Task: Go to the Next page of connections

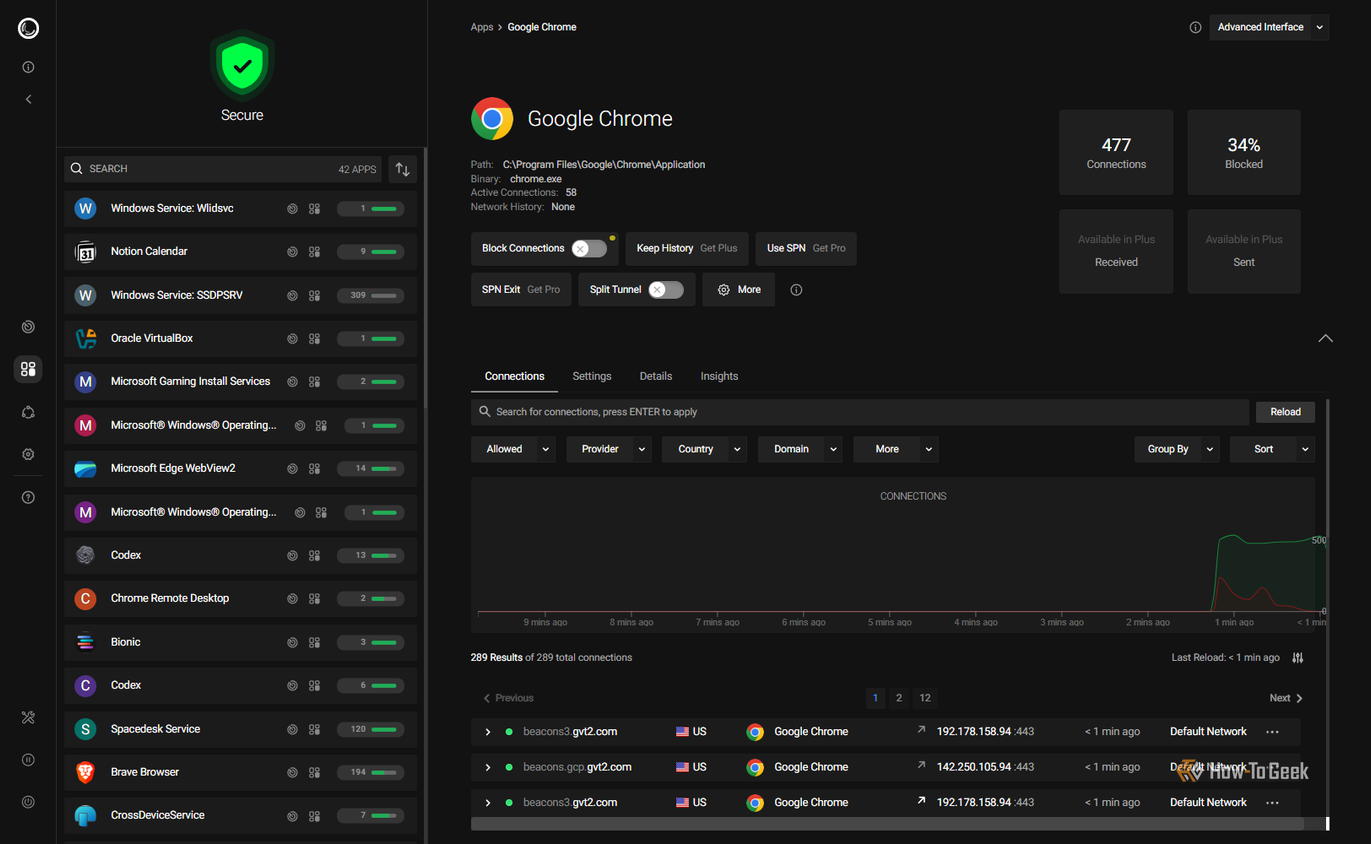Action: click(1286, 698)
